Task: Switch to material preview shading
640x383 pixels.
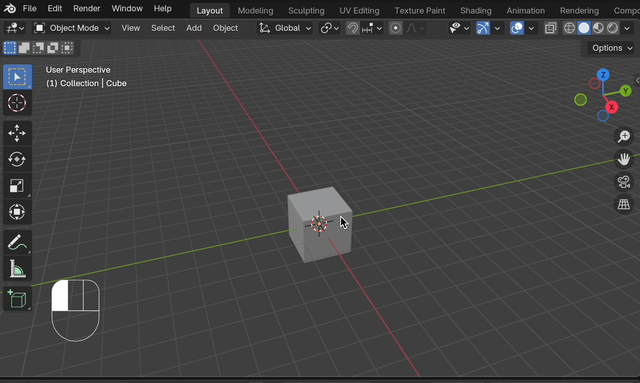Action: point(598,28)
